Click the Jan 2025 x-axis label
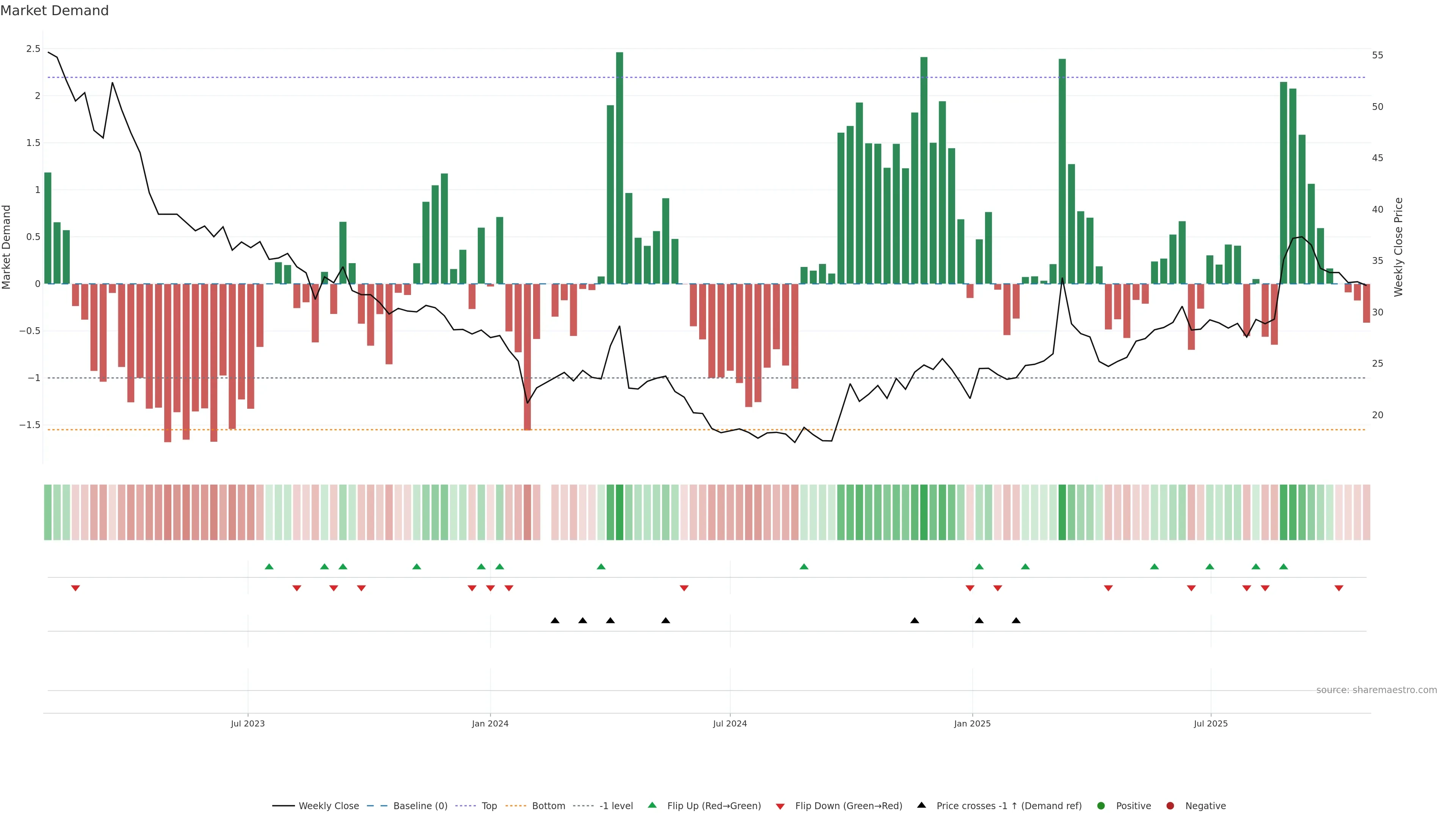 pyautogui.click(x=971, y=723)
